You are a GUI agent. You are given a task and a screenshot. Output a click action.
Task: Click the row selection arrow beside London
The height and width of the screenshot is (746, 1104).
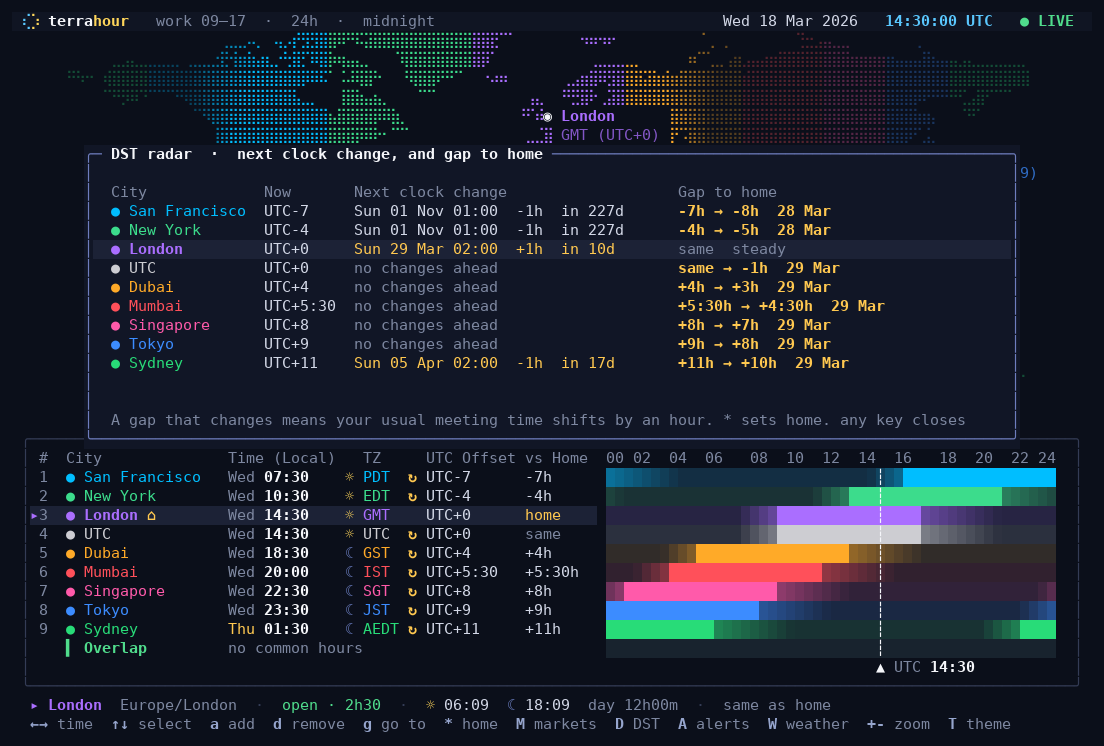coord(34,515)
